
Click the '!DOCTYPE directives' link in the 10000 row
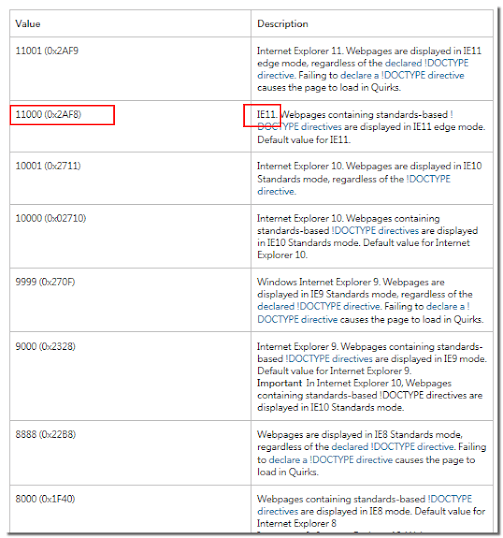click(x=375, y=231)
